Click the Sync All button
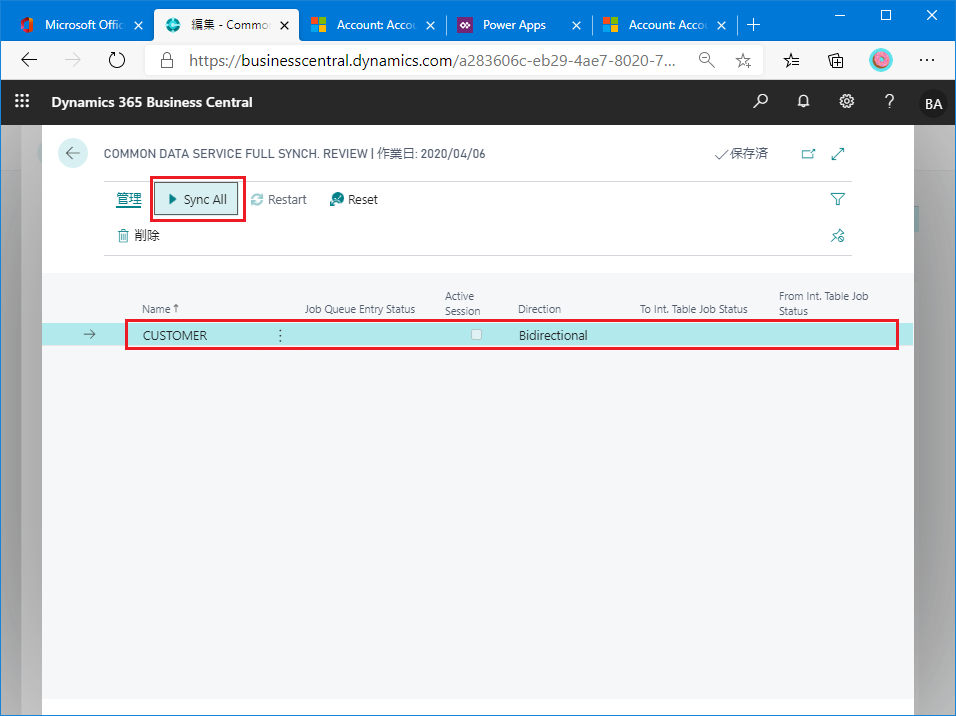Image resolution: width=956 pixels, height=716 pixels. 197,200
